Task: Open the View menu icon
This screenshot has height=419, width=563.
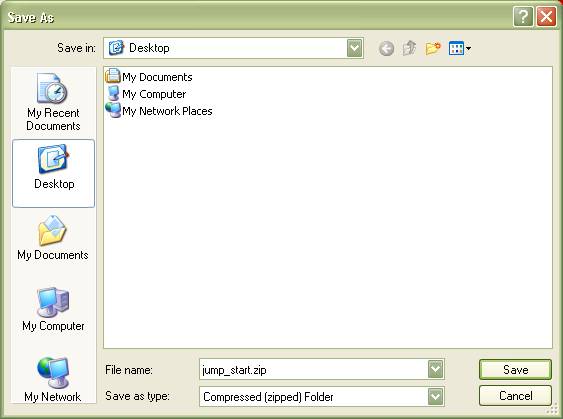Action: [460, 48]
